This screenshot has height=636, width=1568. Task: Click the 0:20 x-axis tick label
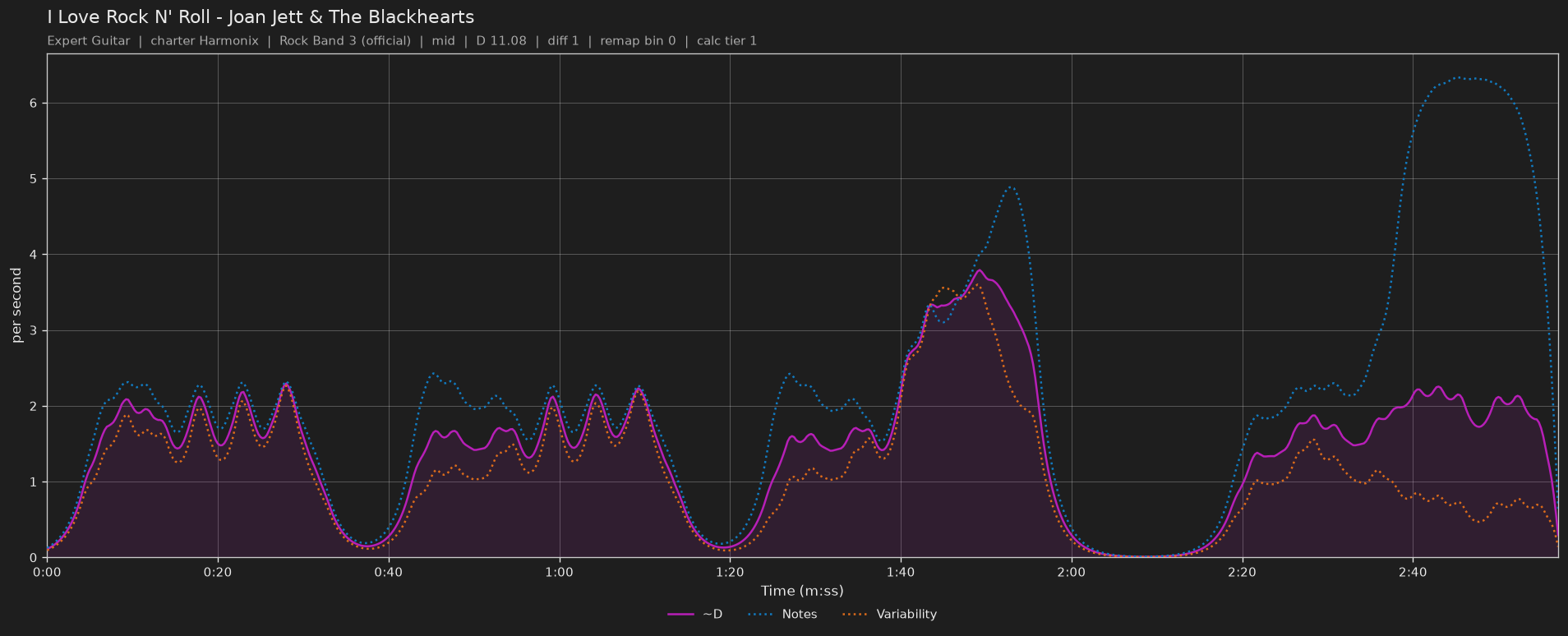tap(218, 573)
